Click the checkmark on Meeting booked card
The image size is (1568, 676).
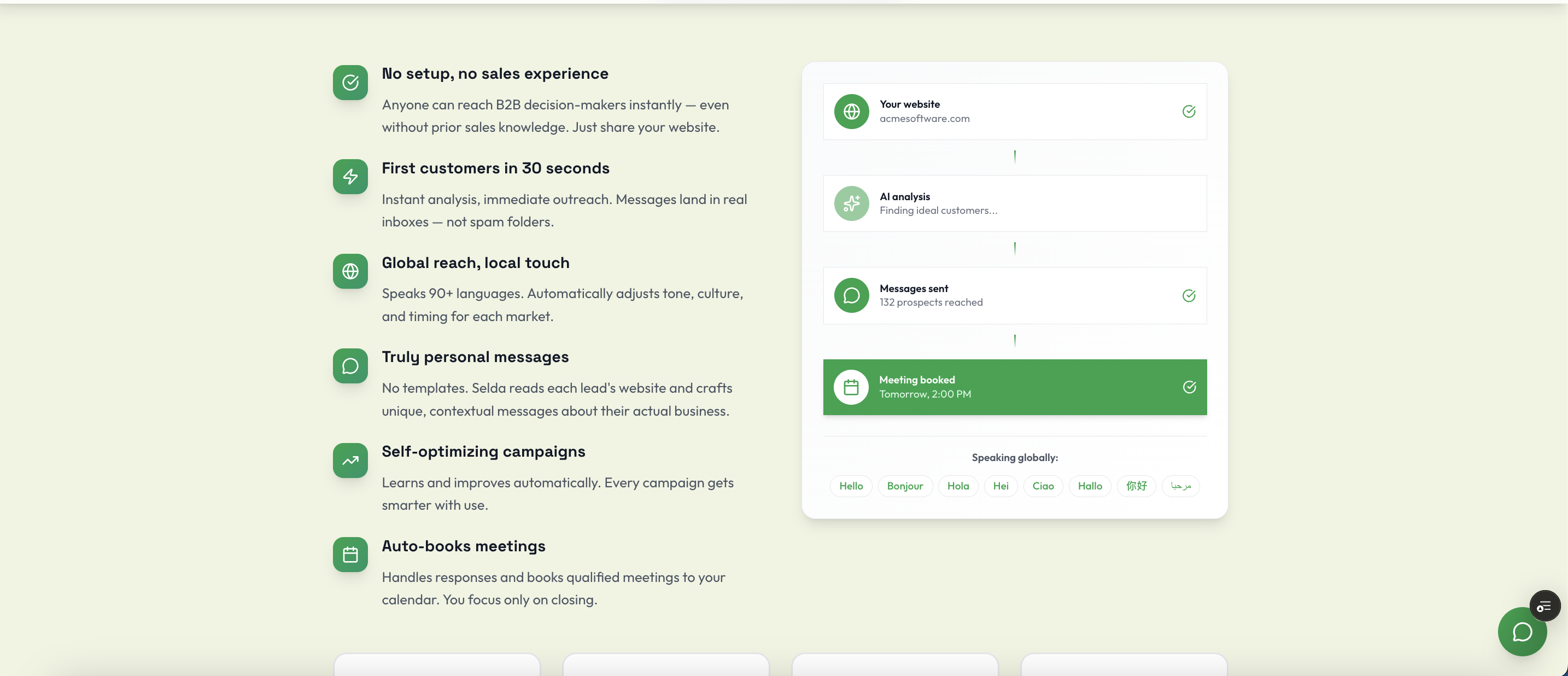coord(1189,387)
